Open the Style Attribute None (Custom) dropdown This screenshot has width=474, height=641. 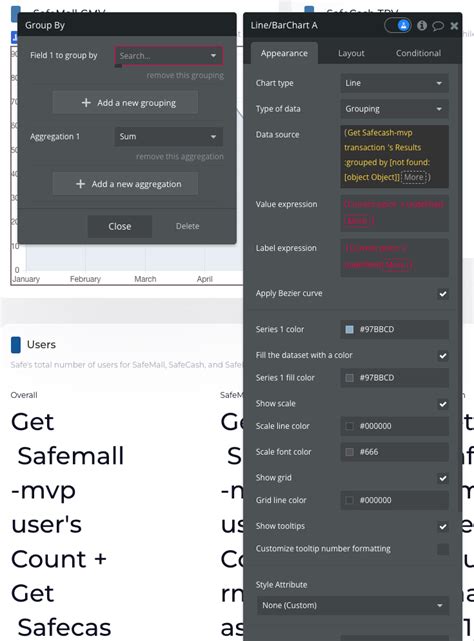click(x=353, y=605)
